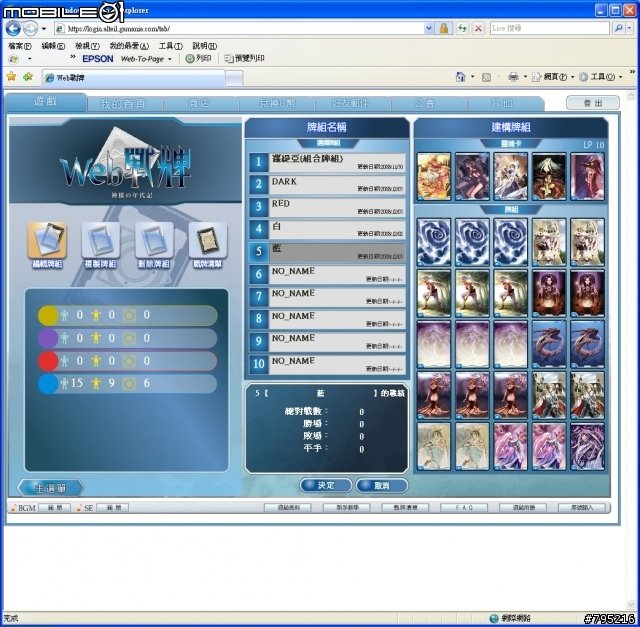Open the printer dropdown arrow
This screenshot has height=627, width=640.
[525, 77]
